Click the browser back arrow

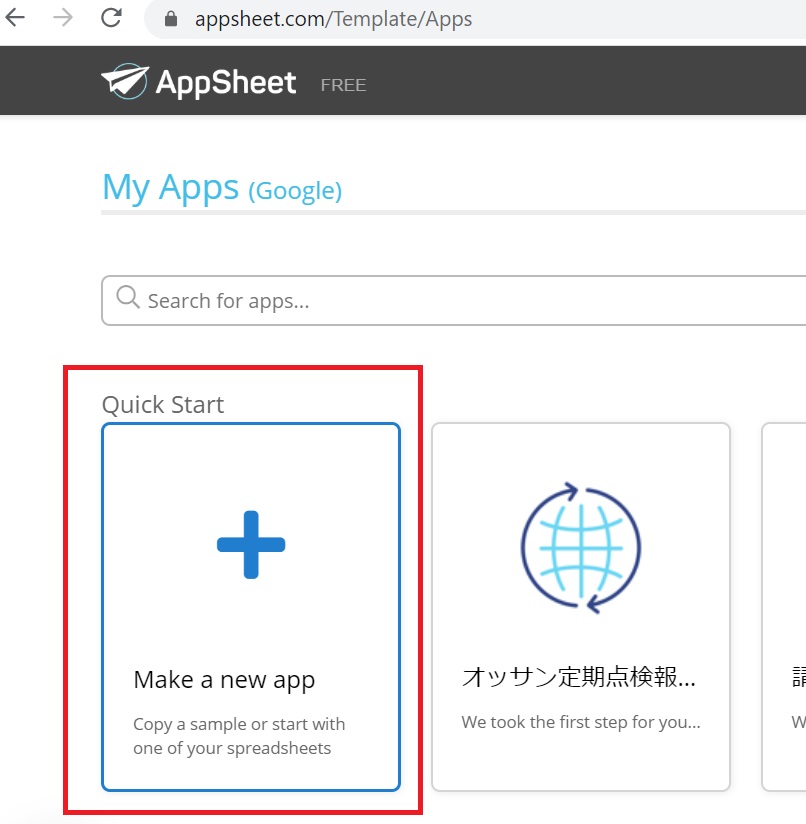[15, 18]
